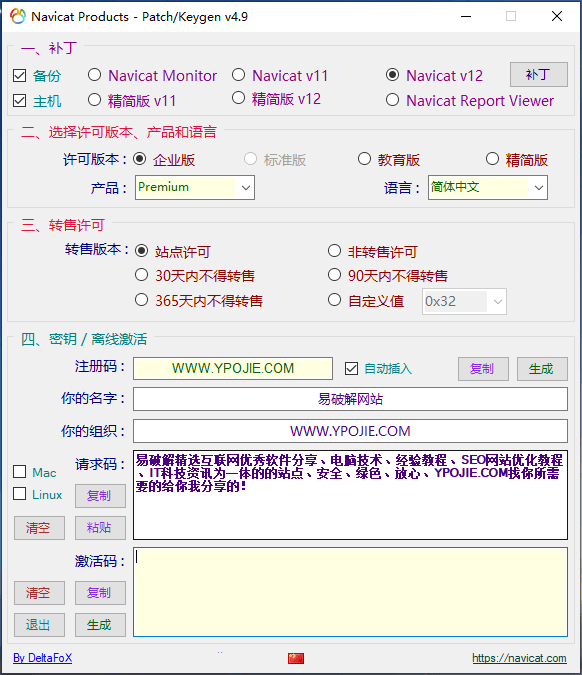Choose the 精简版 license option
This screenshot has height=675, width=582.
[492, 159]
